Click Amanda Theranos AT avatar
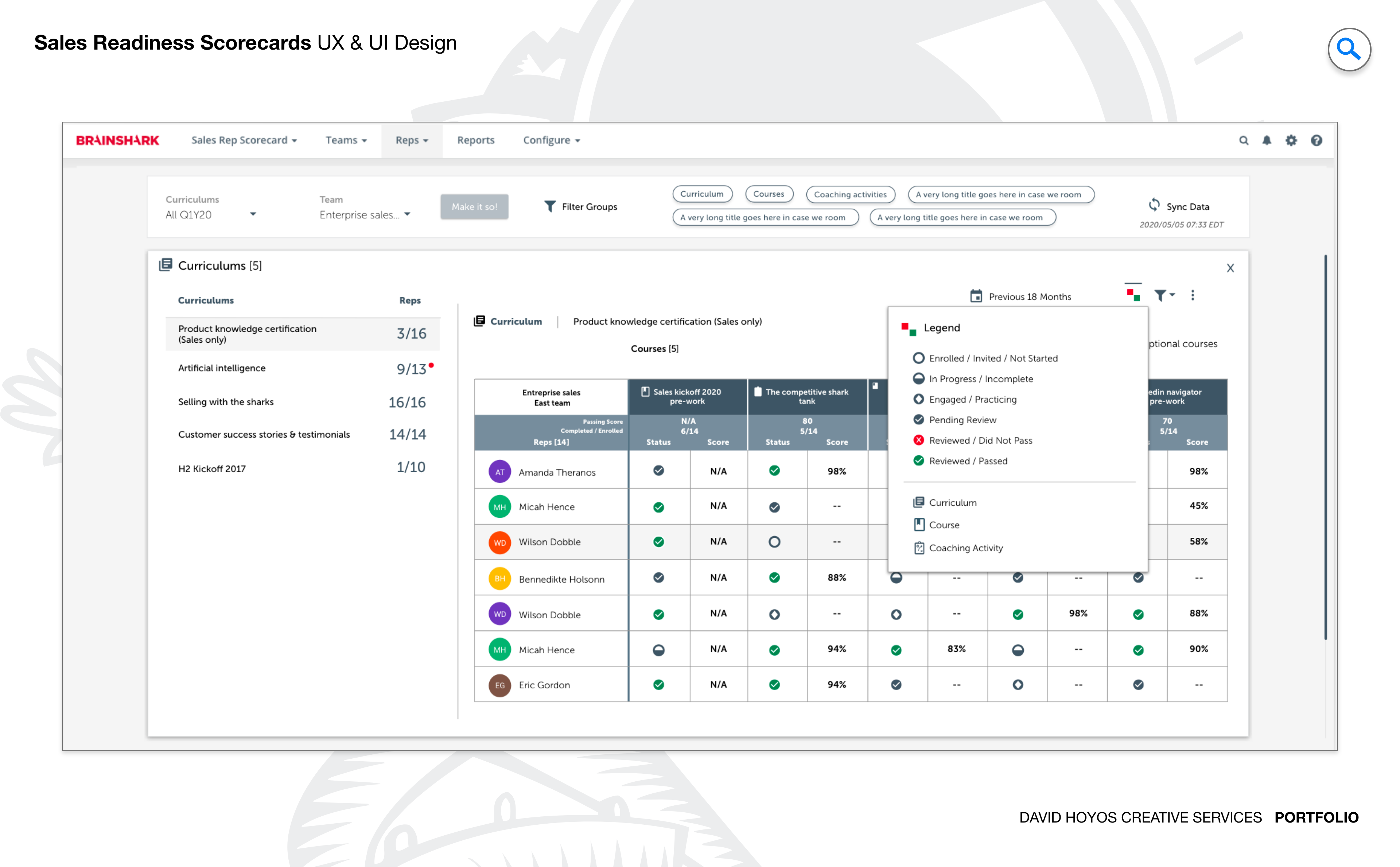This screenshot has height=867, width=1400. coord(499,472)
